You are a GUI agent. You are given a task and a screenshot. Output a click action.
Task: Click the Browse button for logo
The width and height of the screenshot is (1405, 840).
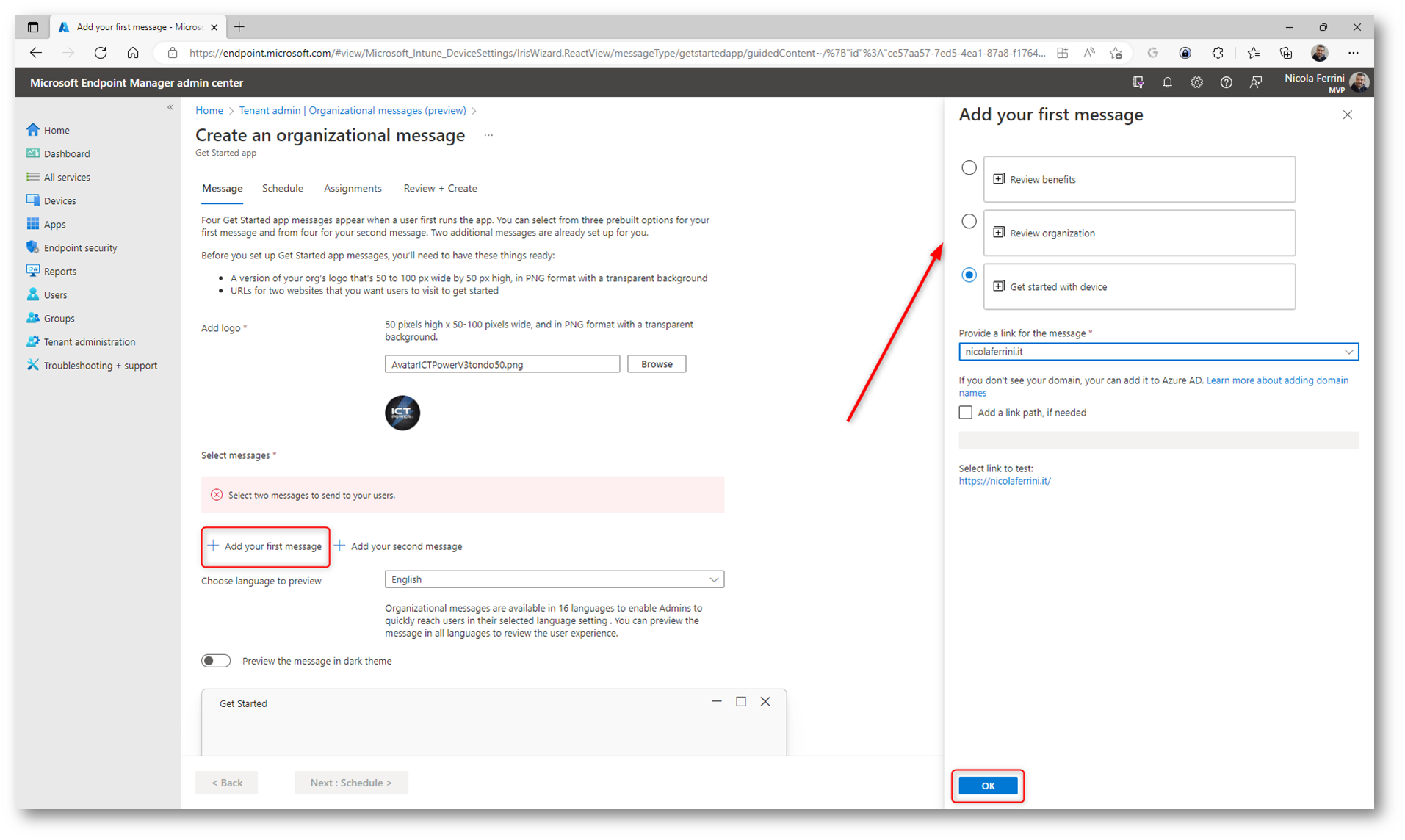point(657,364)
